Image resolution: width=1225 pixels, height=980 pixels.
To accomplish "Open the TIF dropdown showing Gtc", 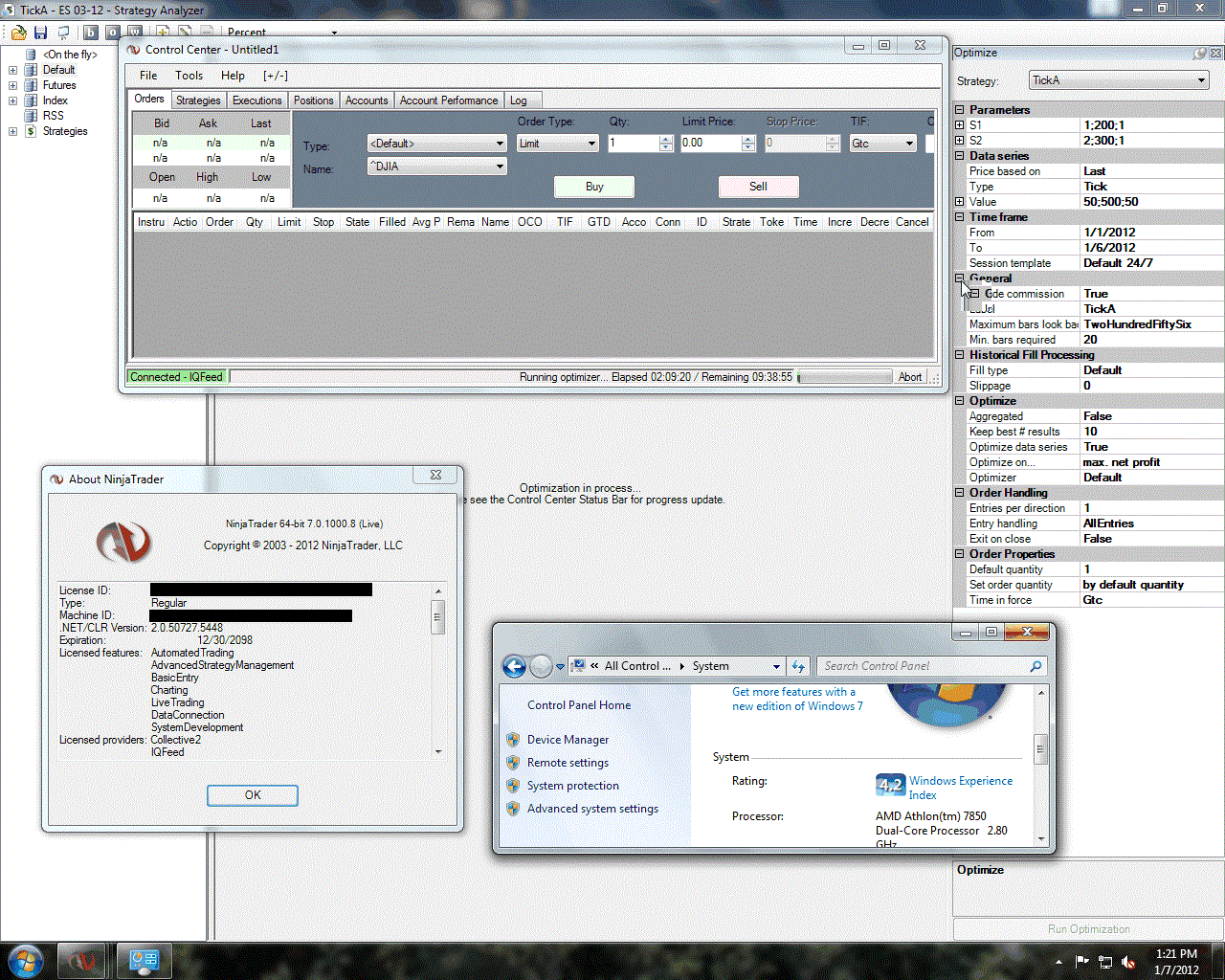I will pyautogui.click(x=883, y=144).
